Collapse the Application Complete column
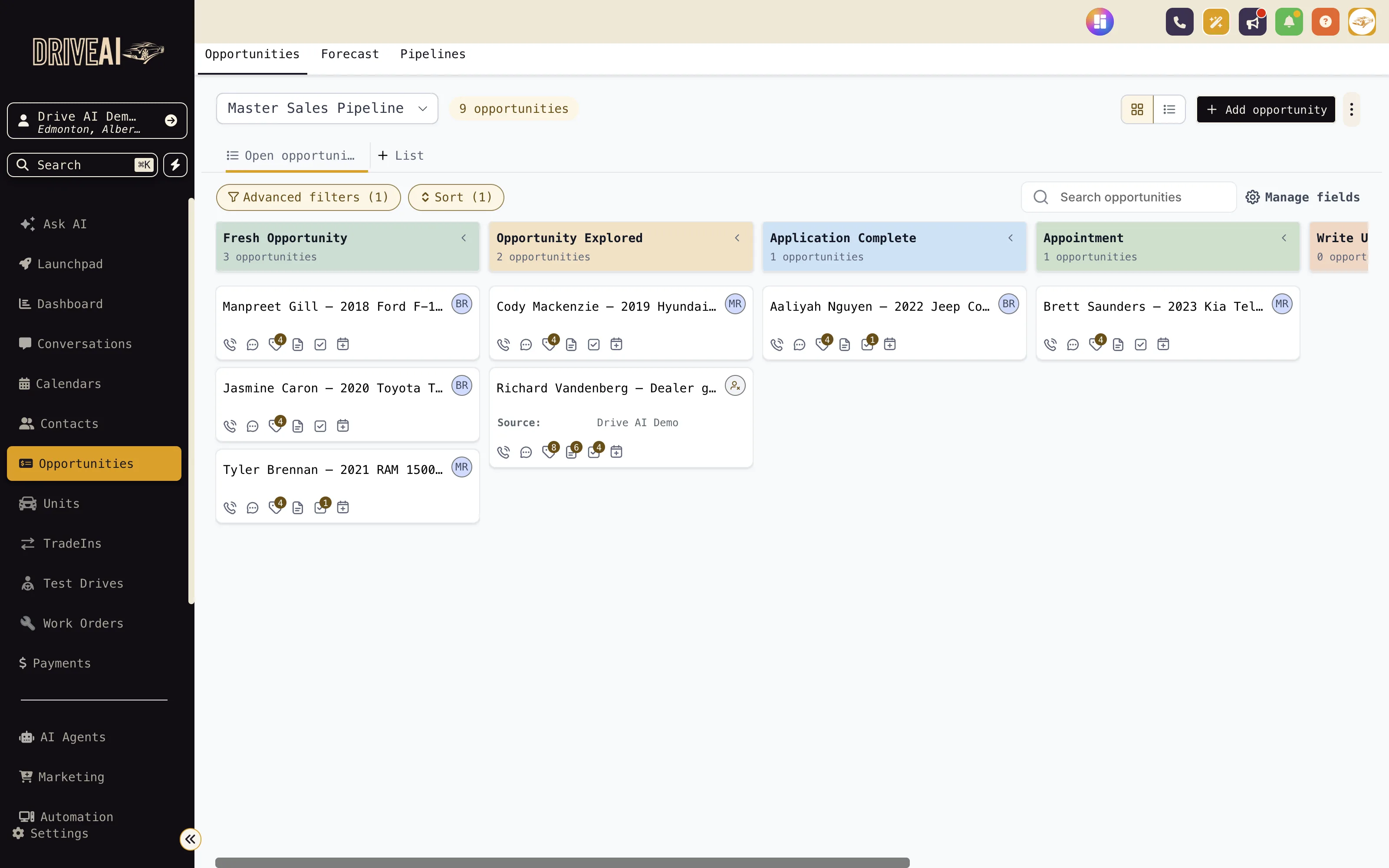 1011,238
